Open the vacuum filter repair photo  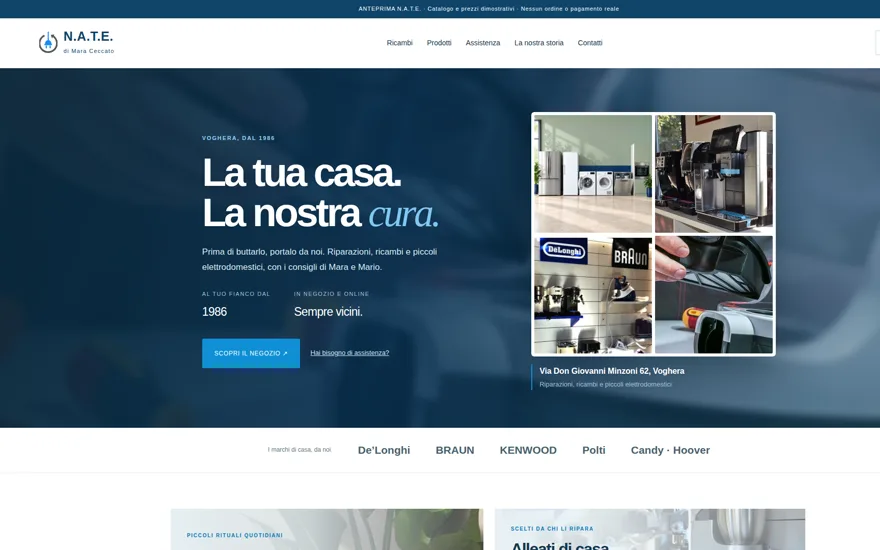tap(714, 295)
